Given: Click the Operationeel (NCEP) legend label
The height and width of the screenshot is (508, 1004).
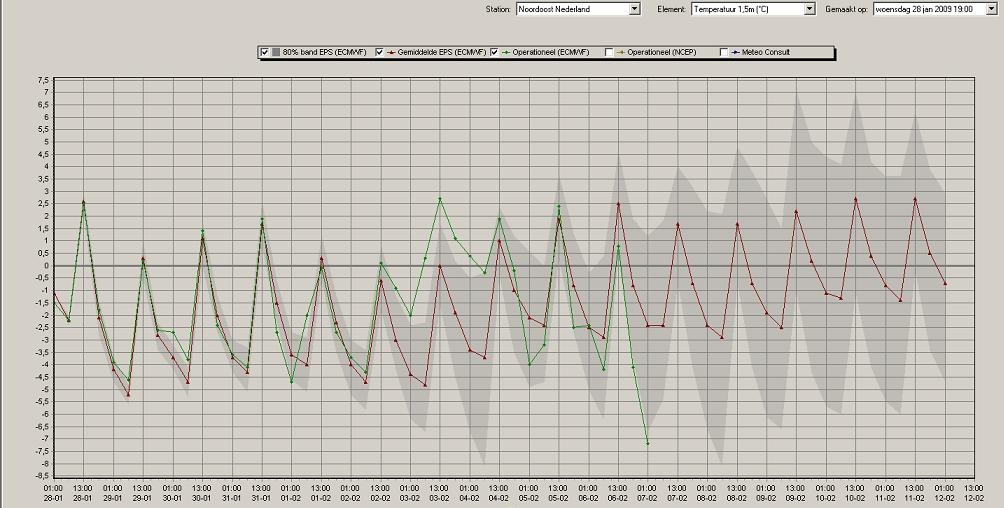Looking at the screenshot, I should coord(662,53).
